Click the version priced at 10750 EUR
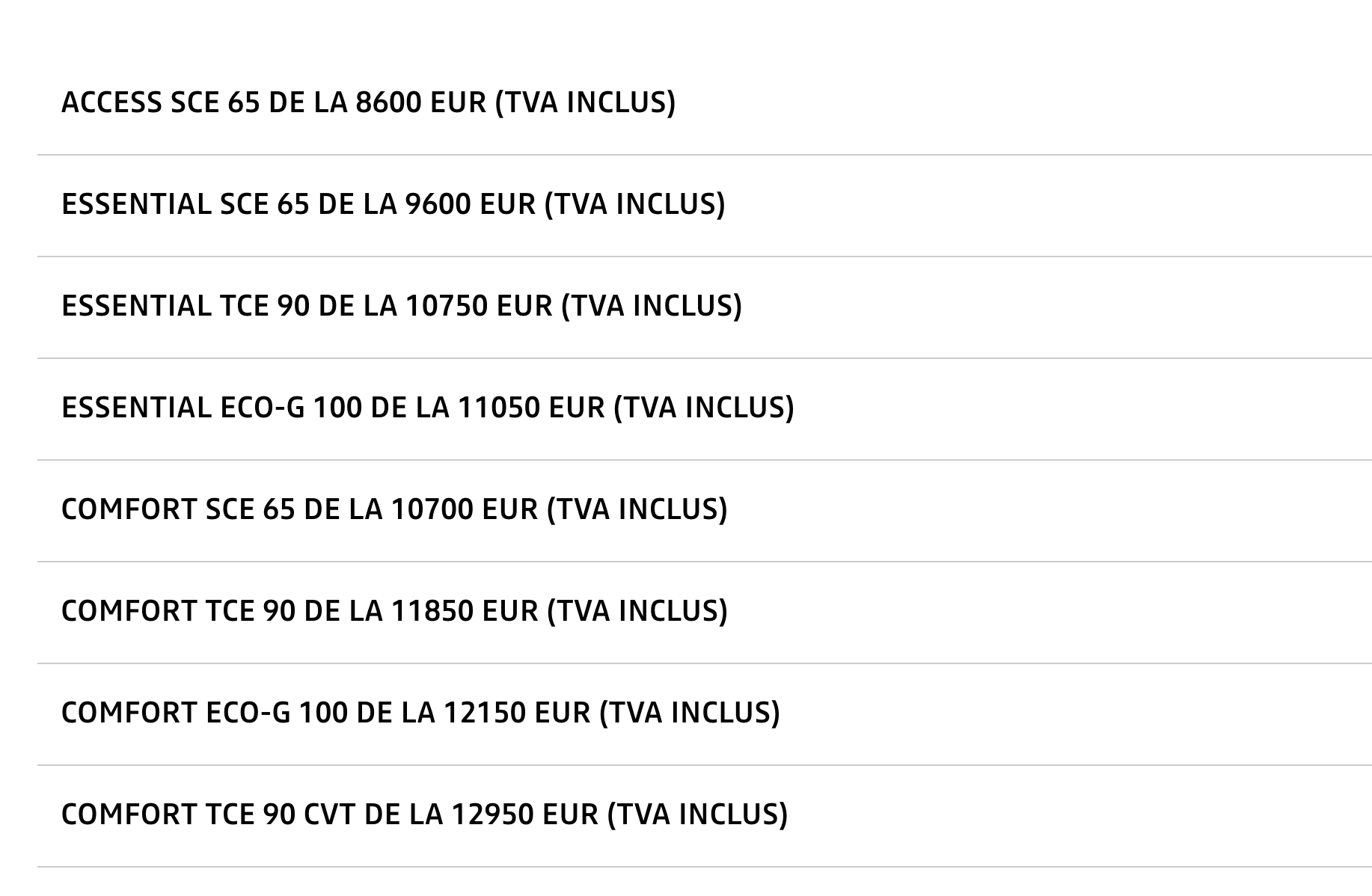This screenshot has height=896, width=1372. click(401, 306)
